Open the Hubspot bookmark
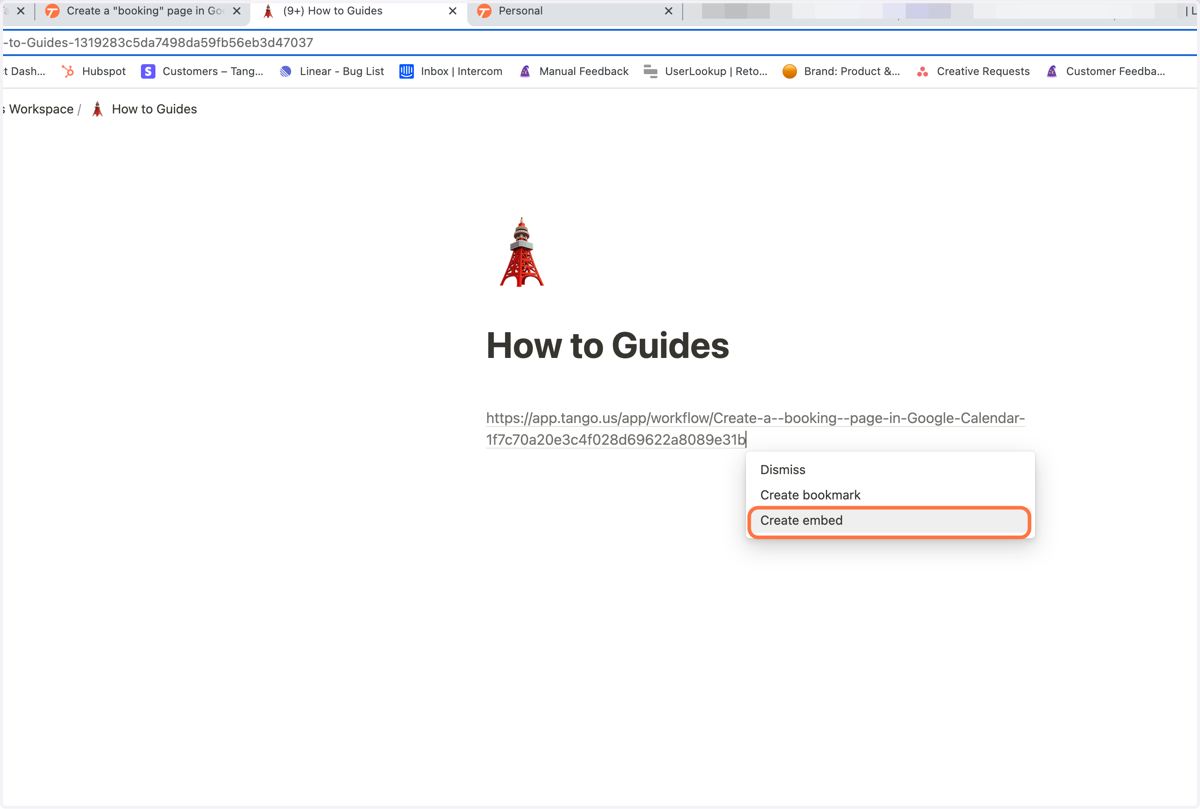The height and width of the screenshot is (809, 1200). [93, 71]
